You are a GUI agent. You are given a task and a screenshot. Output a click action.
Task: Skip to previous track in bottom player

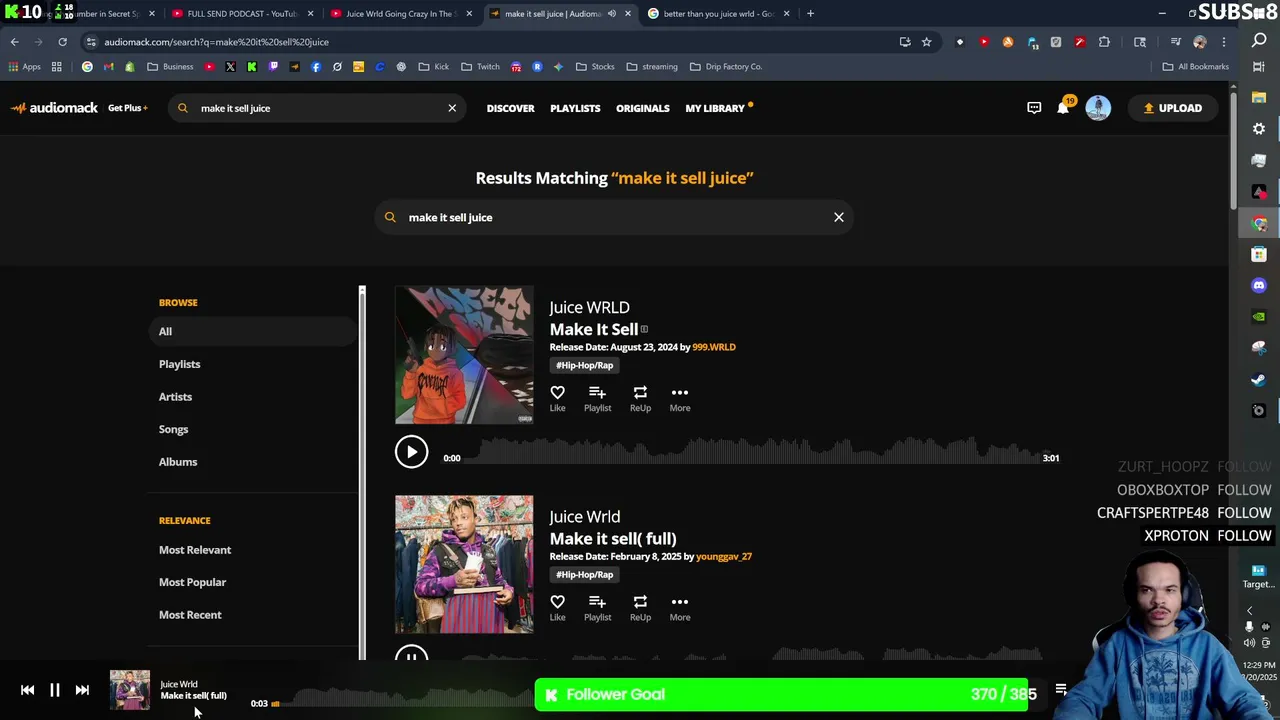[27, 690]
